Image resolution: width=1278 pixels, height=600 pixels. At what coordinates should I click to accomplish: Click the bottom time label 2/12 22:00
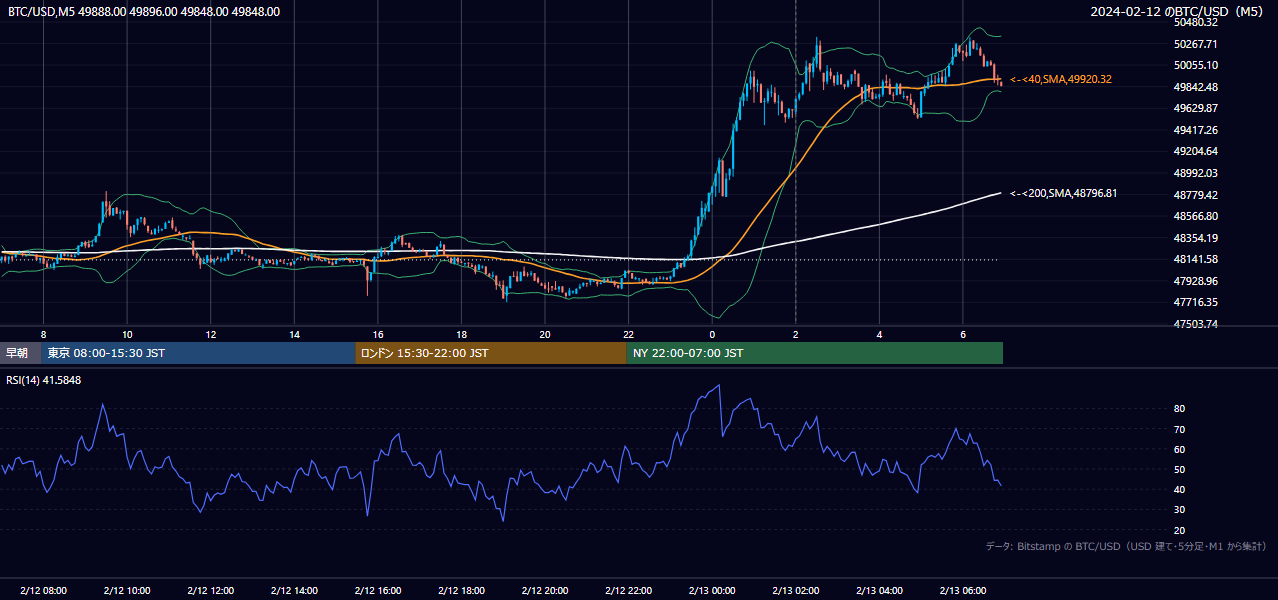[x=628, y=591]
